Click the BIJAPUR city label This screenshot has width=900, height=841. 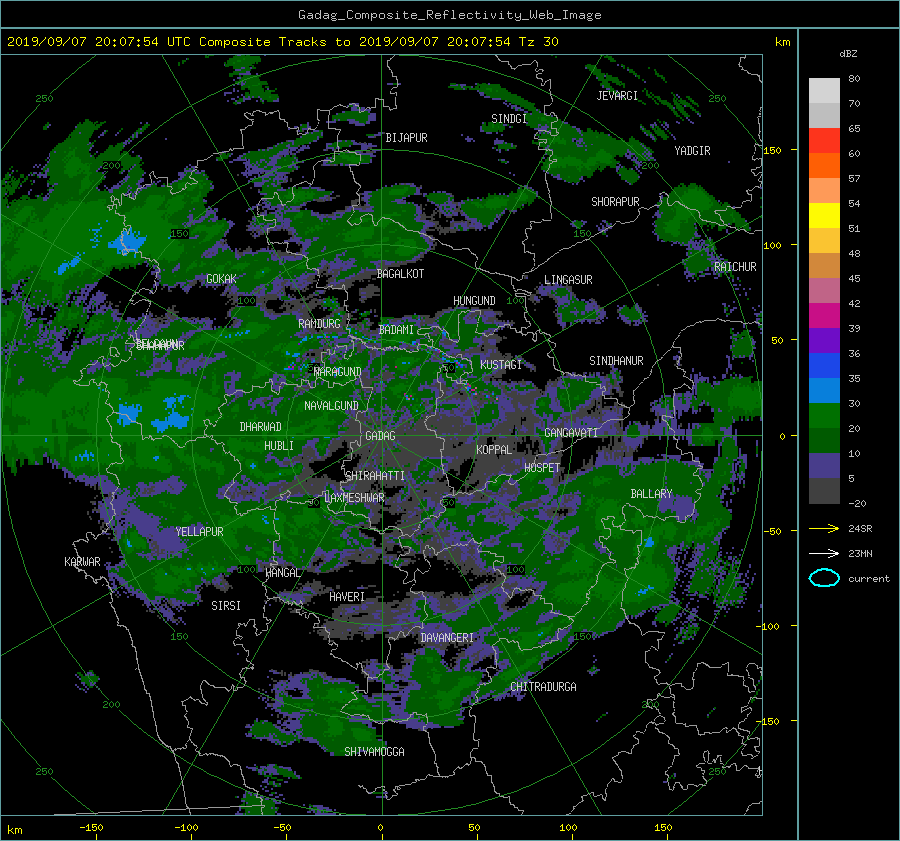[x=406, y=138]
